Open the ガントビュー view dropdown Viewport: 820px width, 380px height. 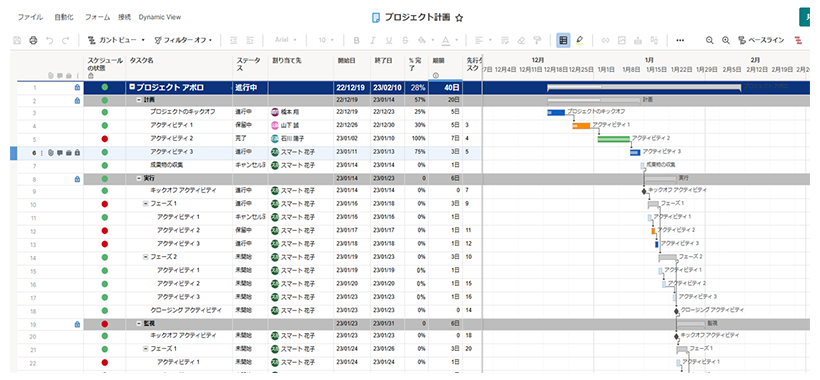(x=116, y=40)
